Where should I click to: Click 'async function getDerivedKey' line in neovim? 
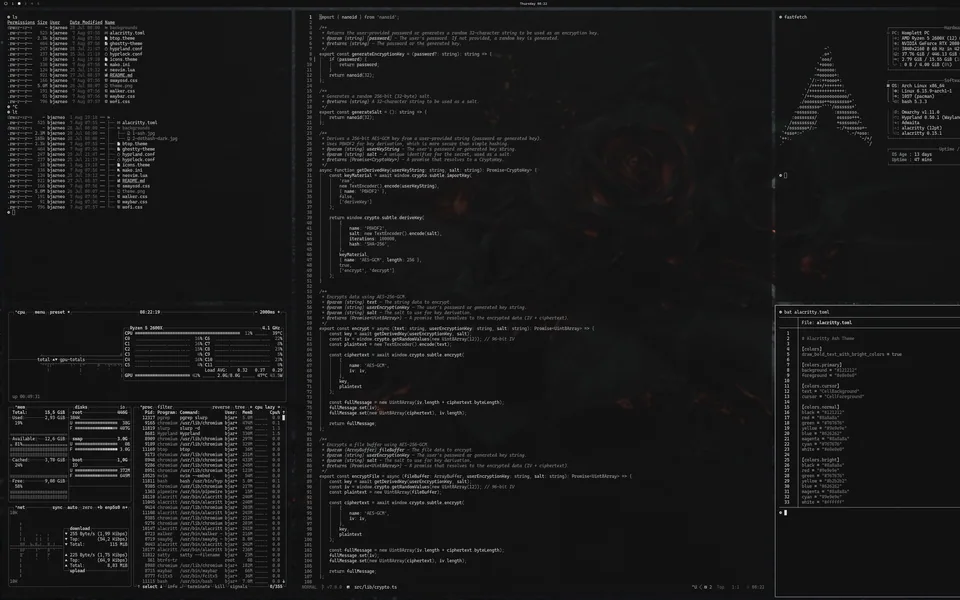point(428,170)
